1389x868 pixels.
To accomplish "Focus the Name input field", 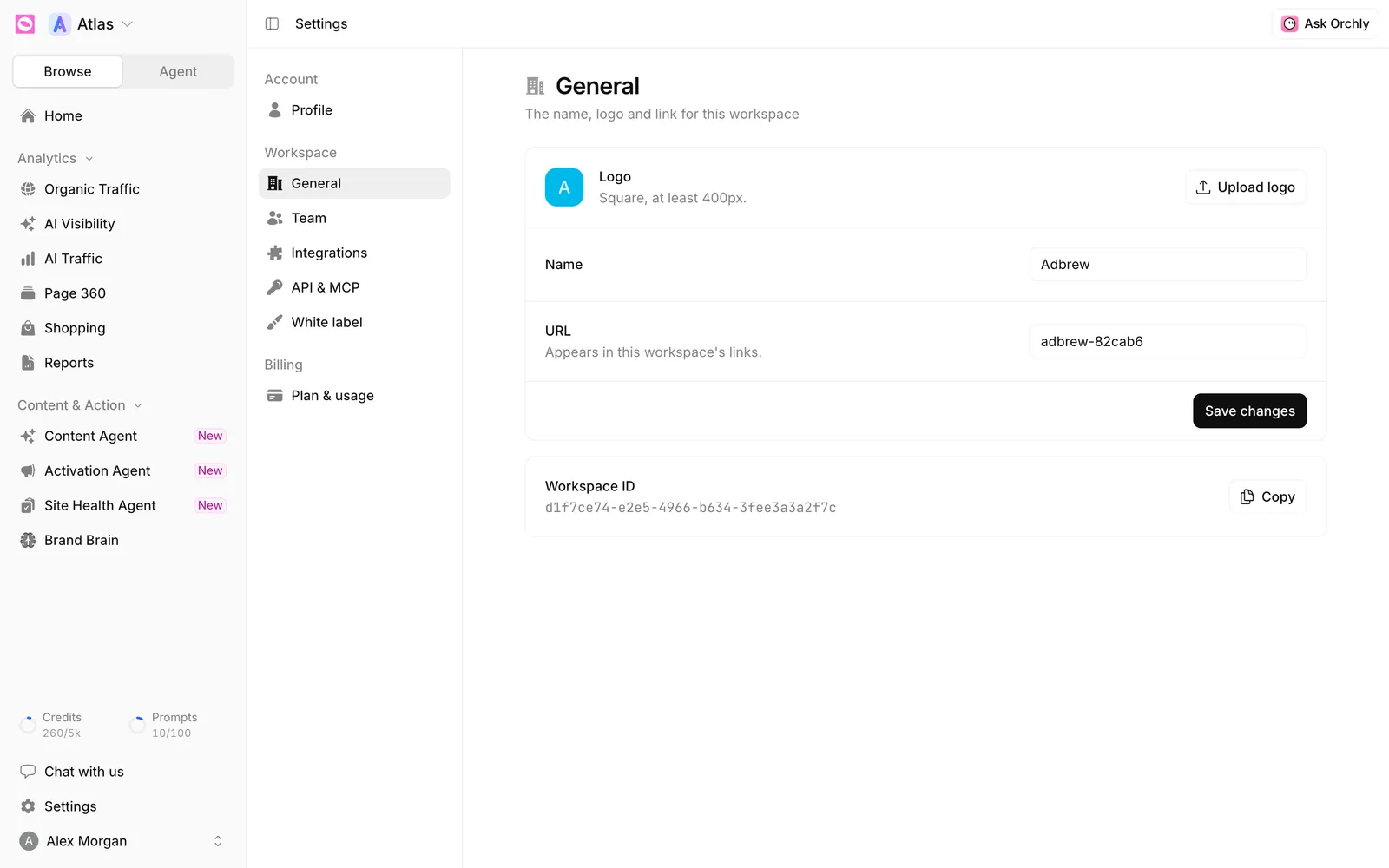I will click(x=1168, y=265).
